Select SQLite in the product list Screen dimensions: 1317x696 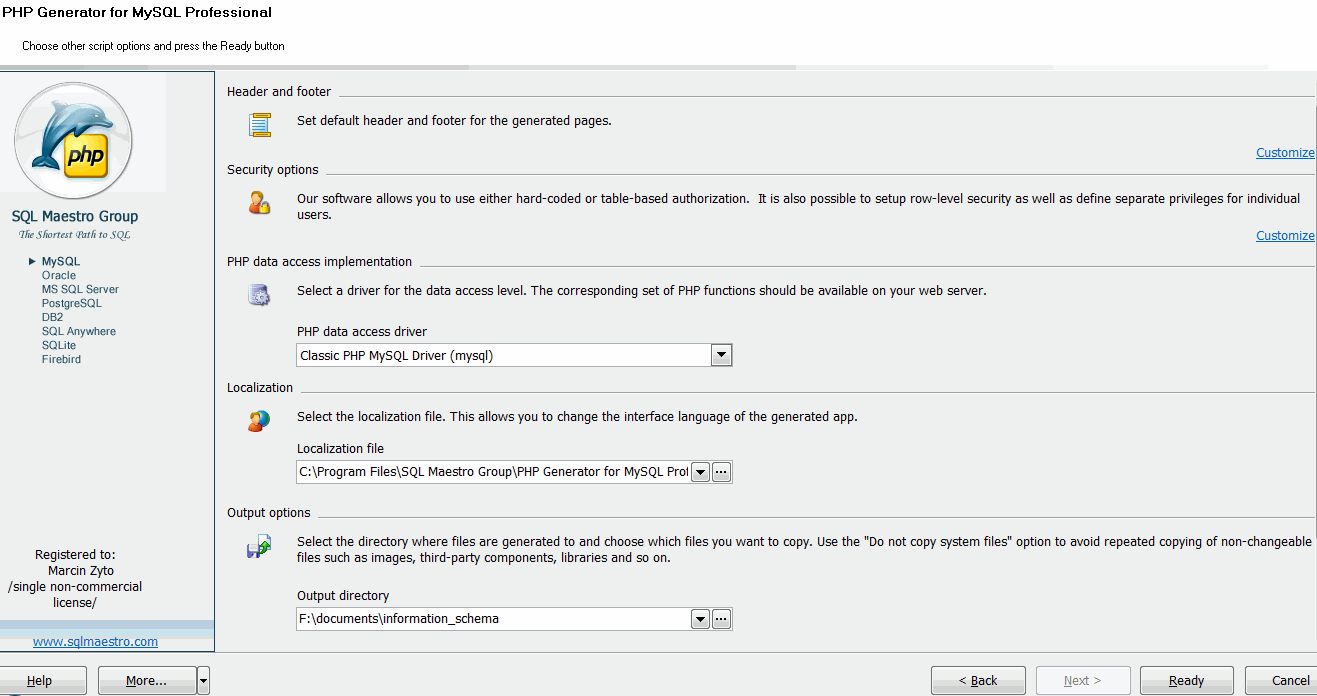coord(59,345)
